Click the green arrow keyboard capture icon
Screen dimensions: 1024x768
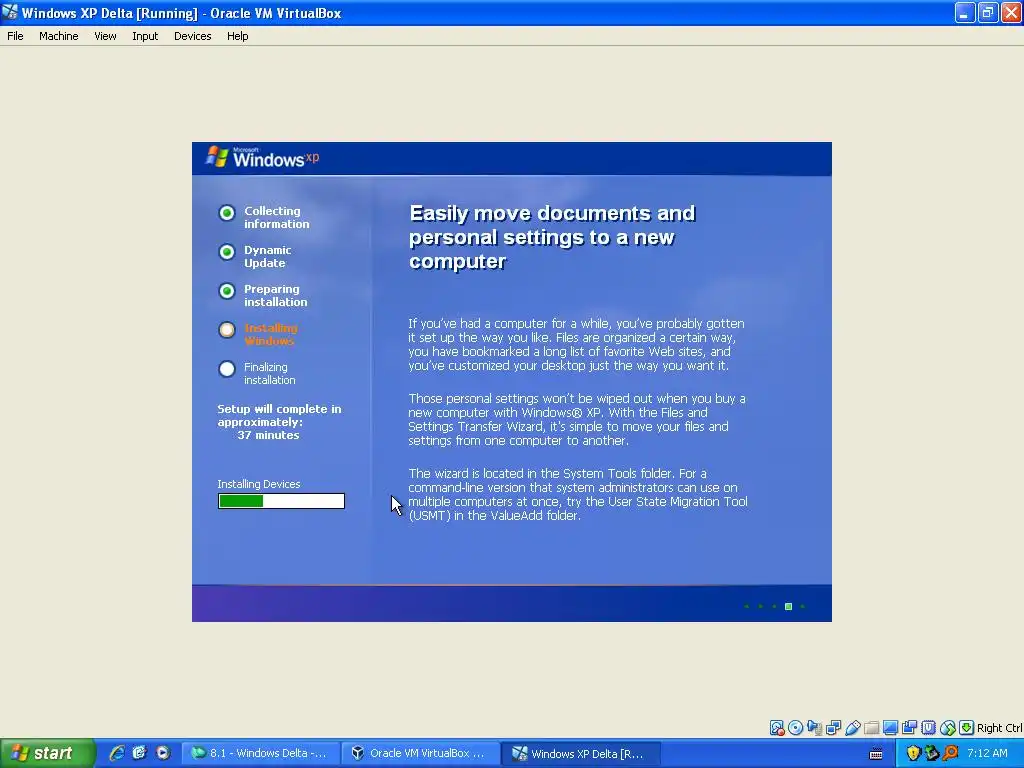click(x=967, y=728)
